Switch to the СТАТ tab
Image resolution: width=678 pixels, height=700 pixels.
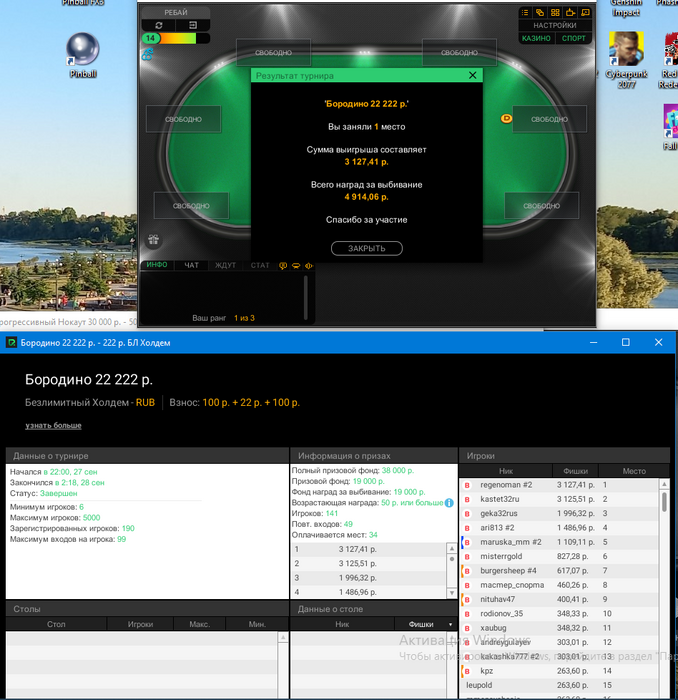(x=260, y=265)
